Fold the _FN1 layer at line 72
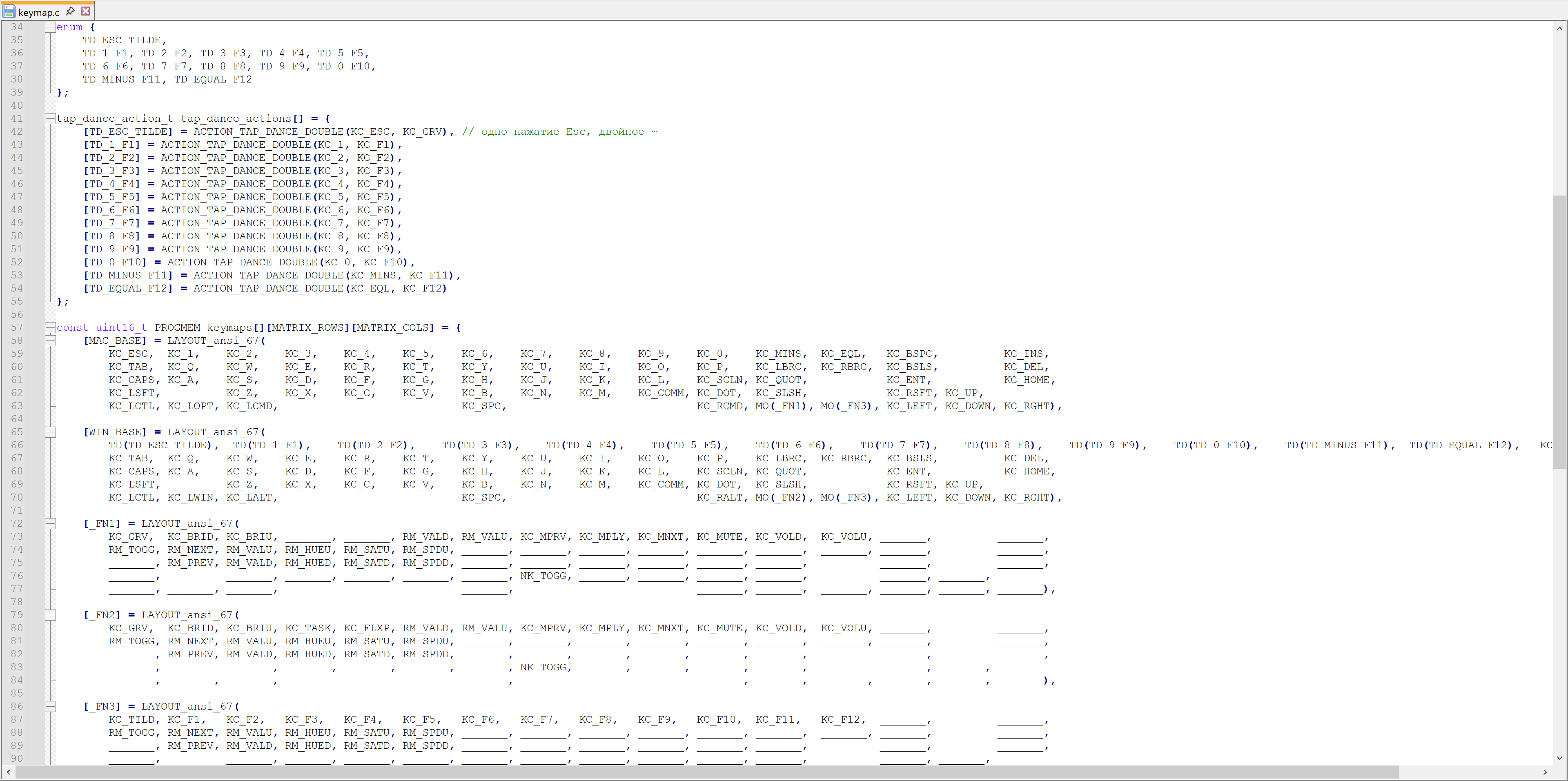Image resolution: width=1568 pixels, height=781 pixels. coord(50,523)
